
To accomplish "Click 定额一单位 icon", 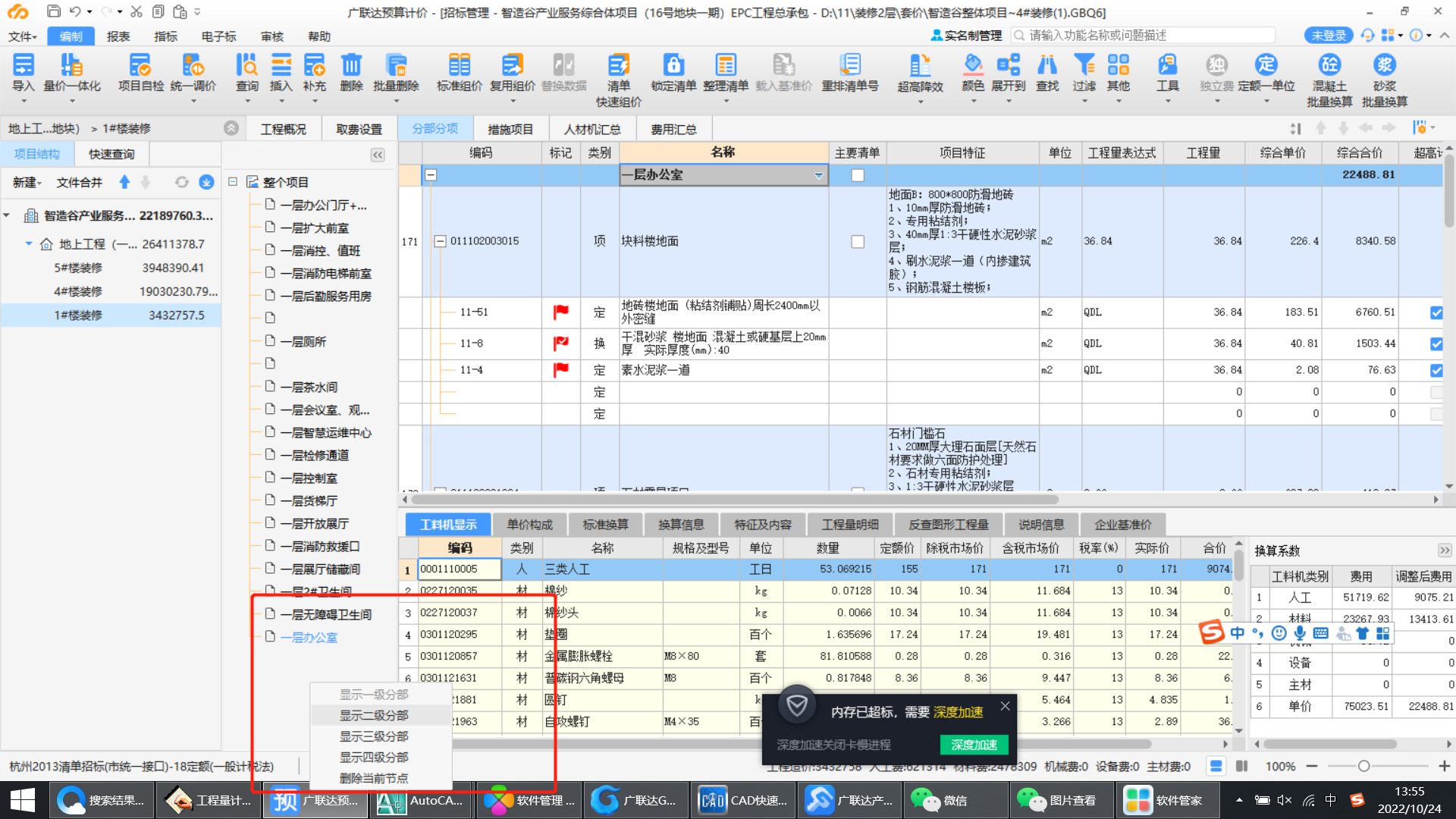I will pyautogui.click(x=1266, y=73).
